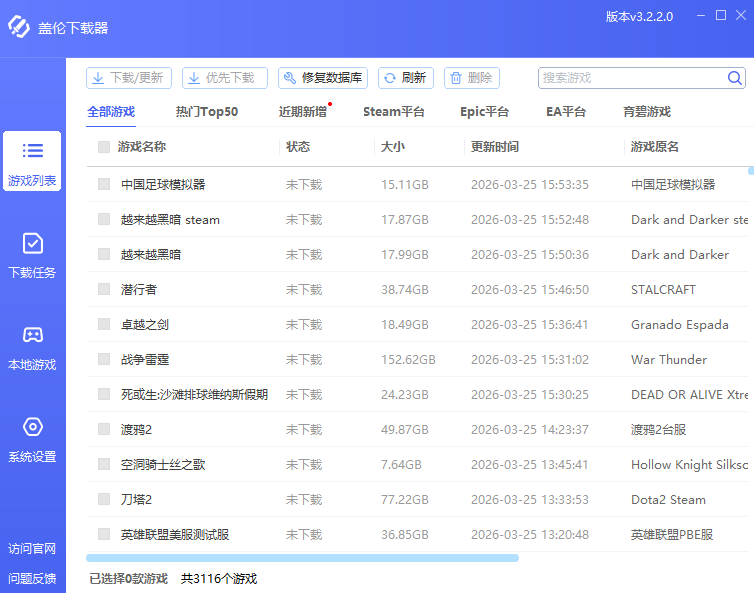Image resolution: width=754 pixels, height=593 pixels.
Task: Open the 系统设置 gear icon
Action: coord(32,427)
